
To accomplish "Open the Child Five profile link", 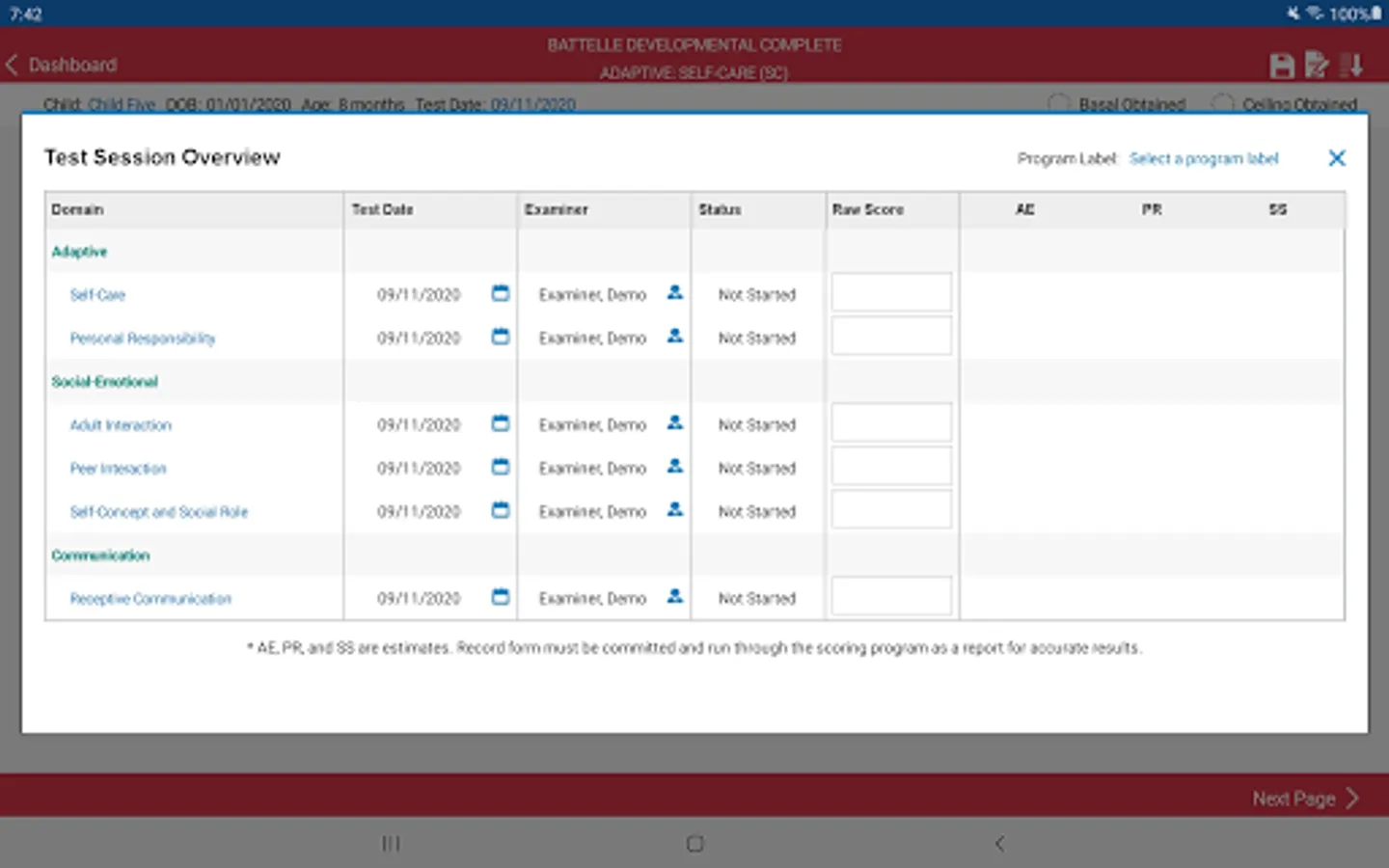I will tap(122, 104).
